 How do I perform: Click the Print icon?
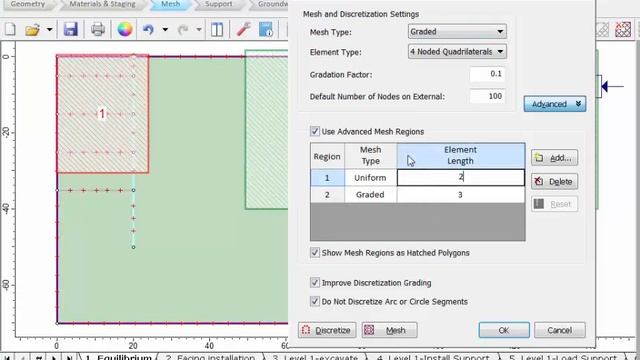click(98, 29)
